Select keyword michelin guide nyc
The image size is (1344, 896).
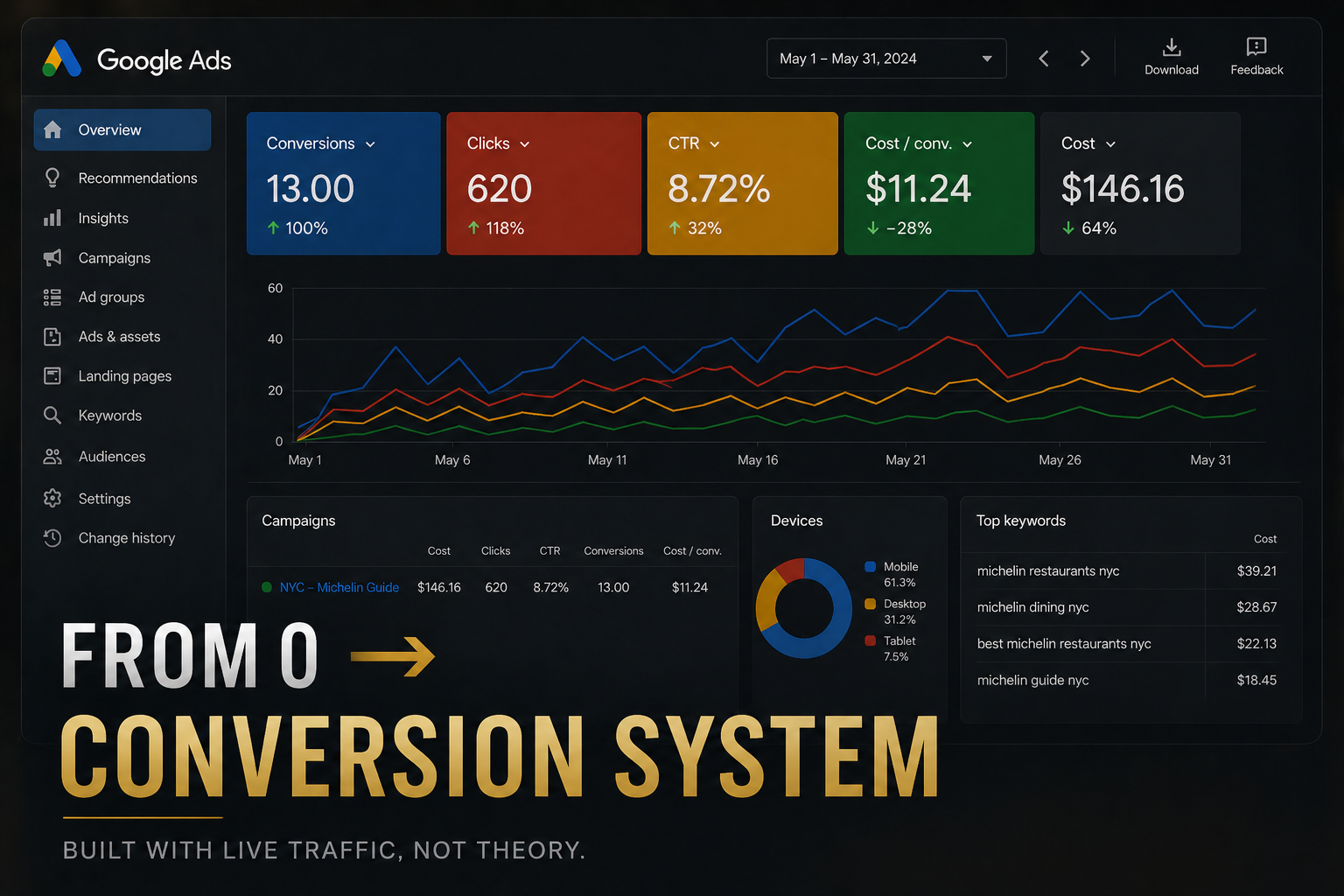[x=1032, y=680]
